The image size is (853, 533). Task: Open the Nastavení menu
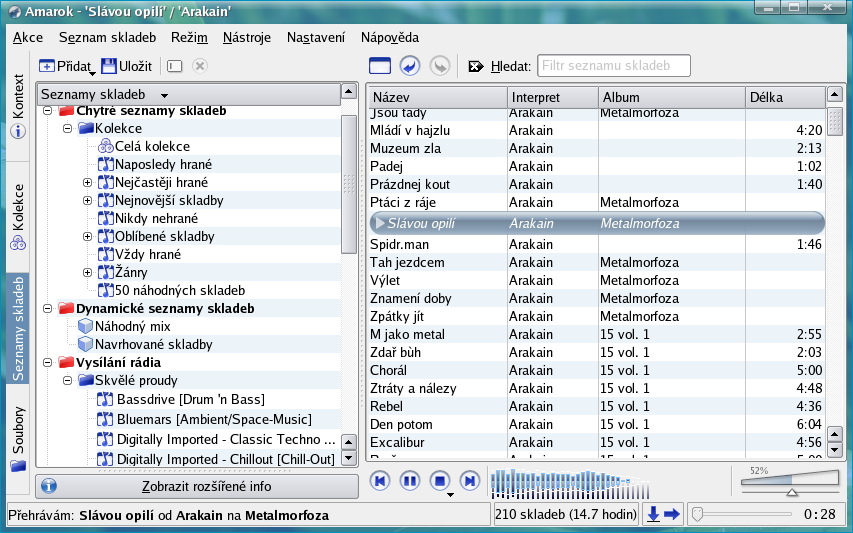(316, 38)
